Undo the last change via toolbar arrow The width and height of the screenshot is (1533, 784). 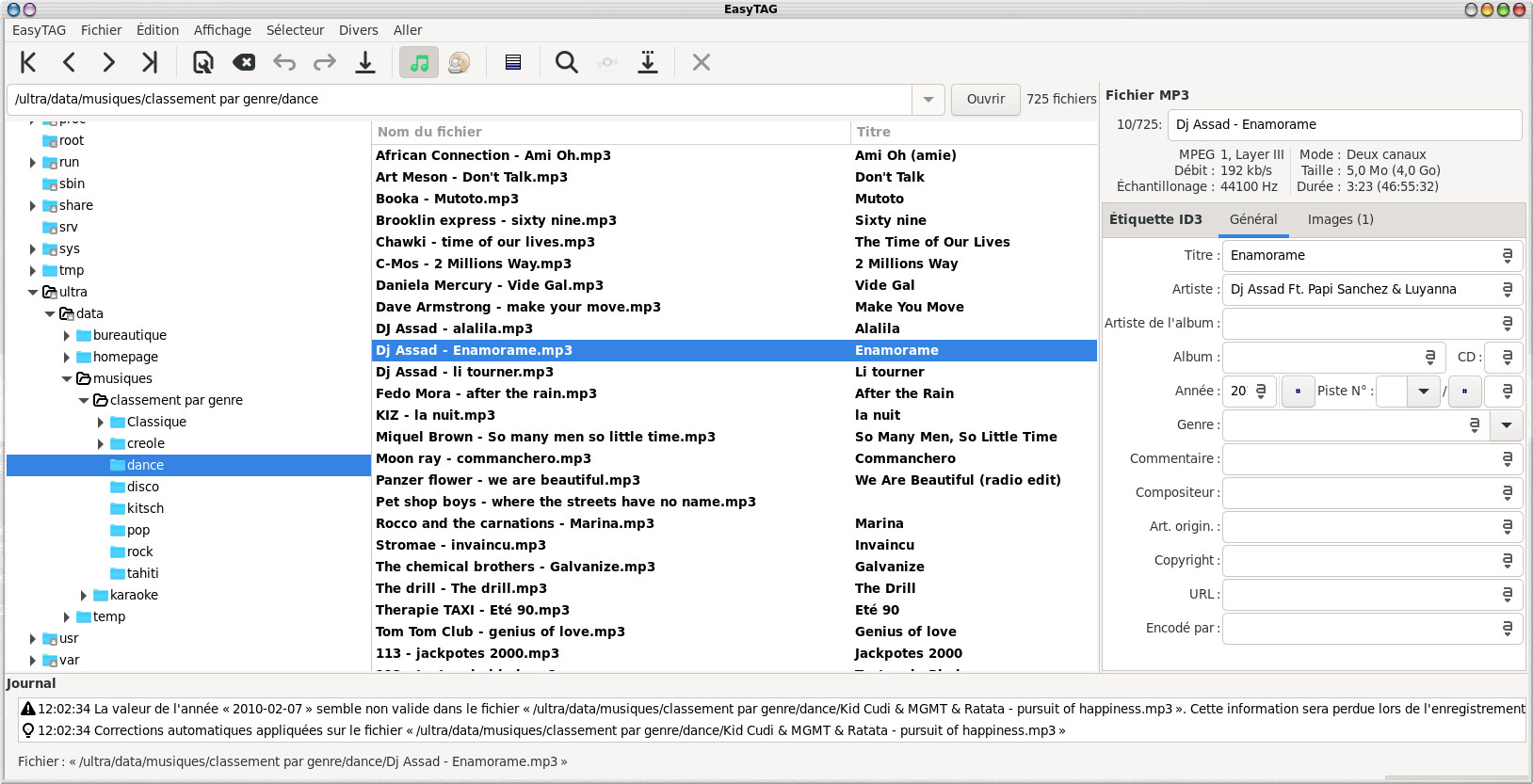tap(284, 62)
